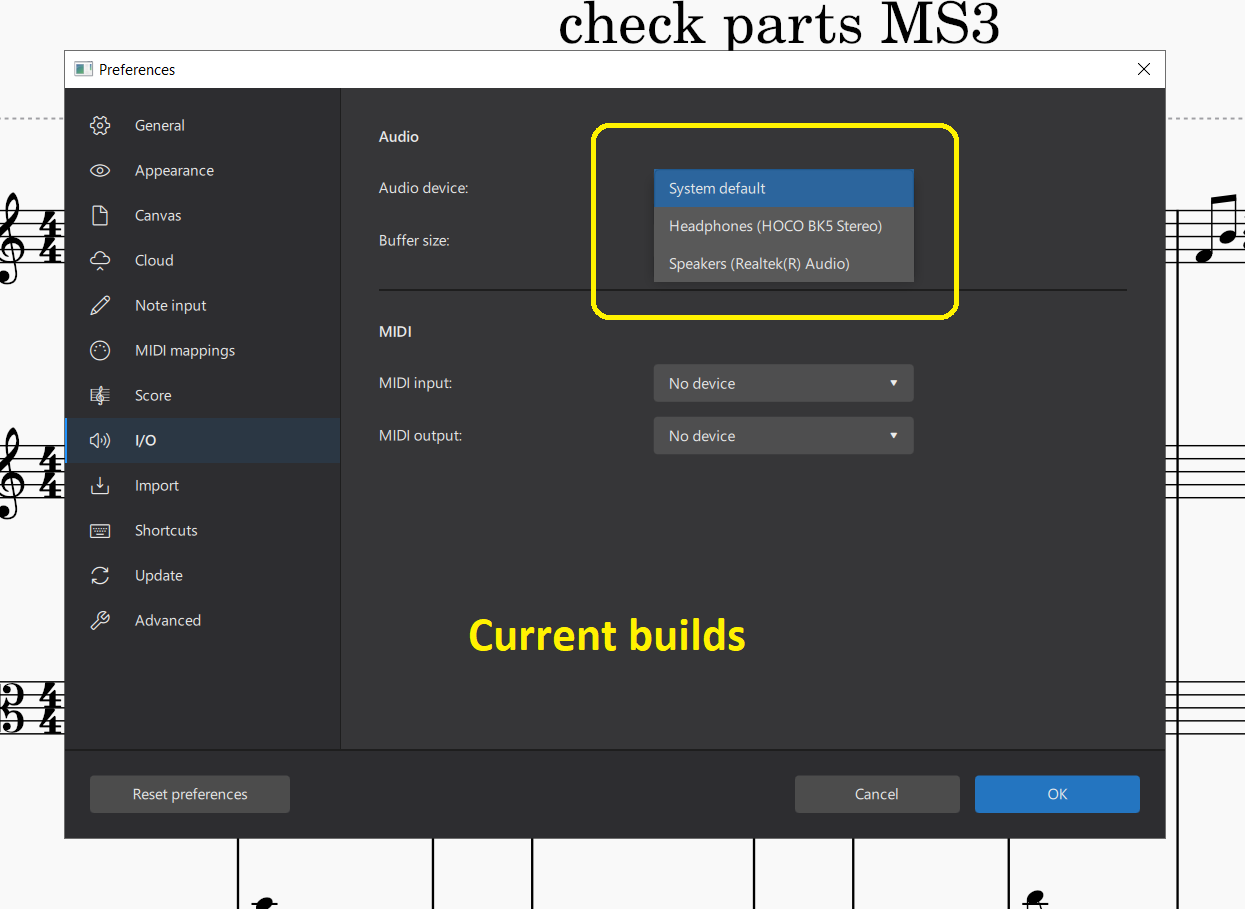This screenshot has width=1245, height=909.
Task: Click the Audio section heading
Action: click(398, 136)
